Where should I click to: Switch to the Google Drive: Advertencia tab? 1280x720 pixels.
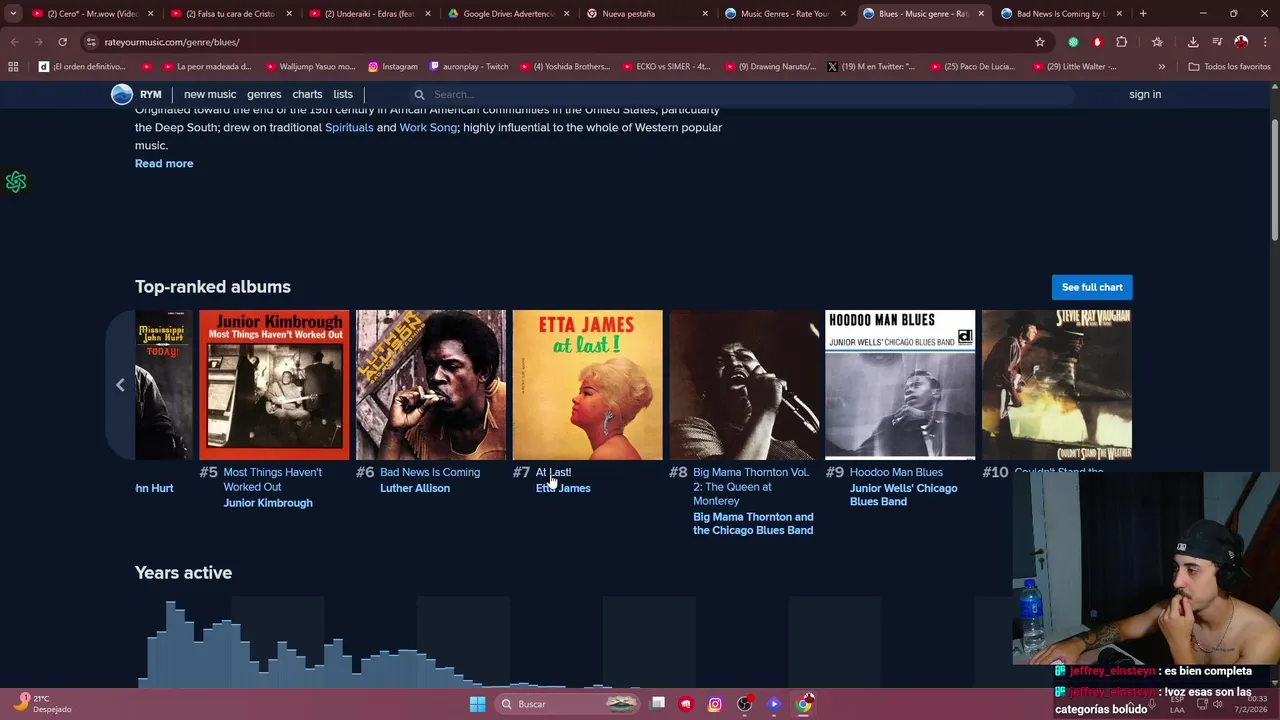509,14
